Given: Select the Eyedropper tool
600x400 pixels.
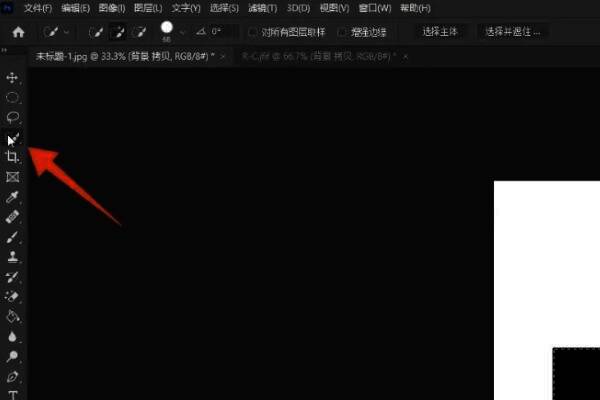Looking at the screenshot, I should coord(12,197).
